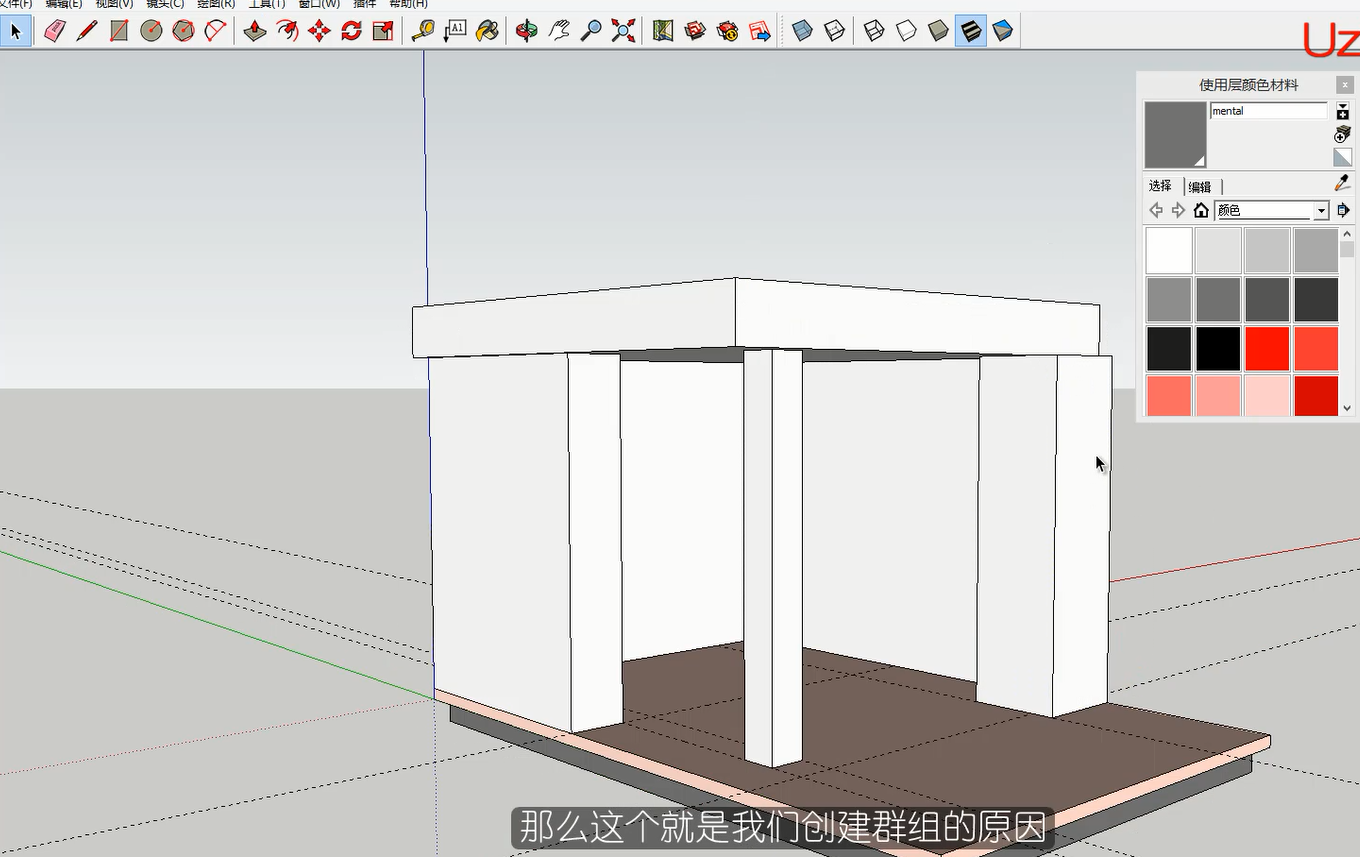
Task: Click the home icon in materials panel
Action: pos(1201,211)
